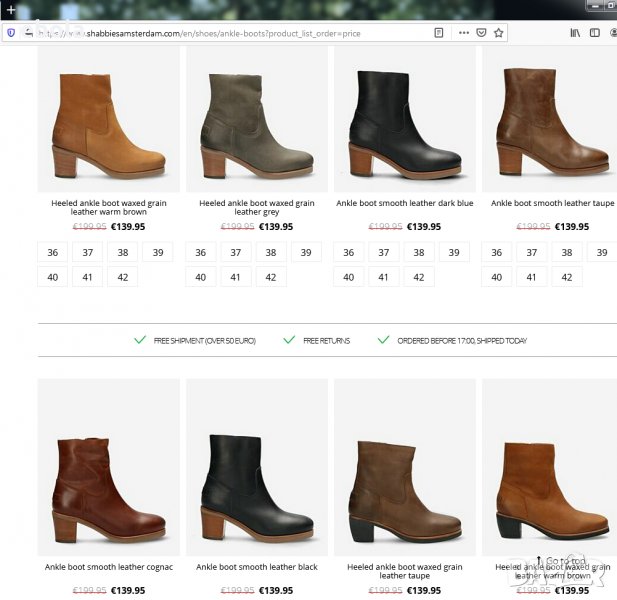Click the Pocket save icon
This screenshot has width=617, height=600.
point(481,33)
